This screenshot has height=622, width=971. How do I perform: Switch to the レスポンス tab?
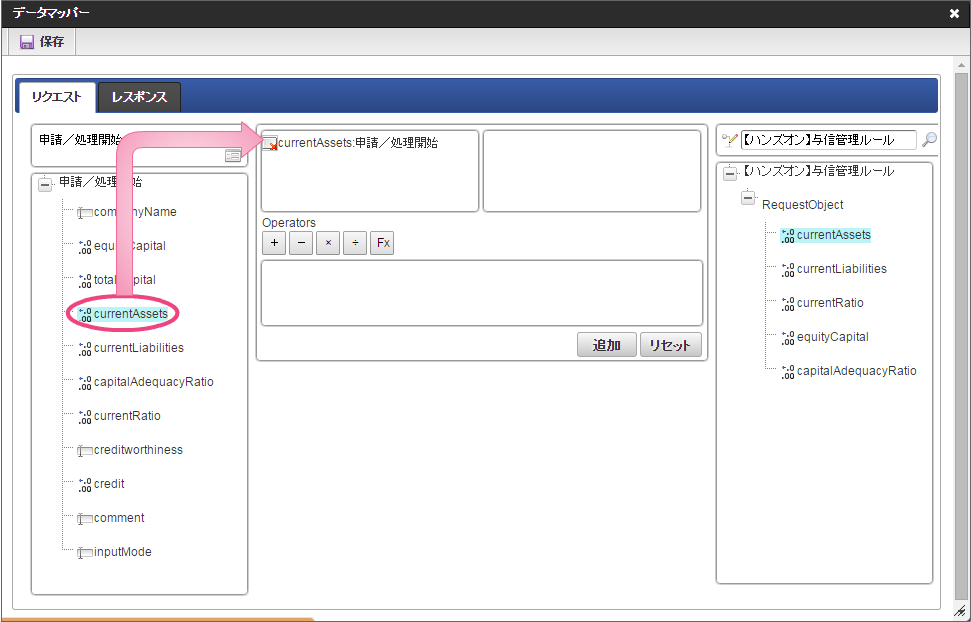[139, 97]
